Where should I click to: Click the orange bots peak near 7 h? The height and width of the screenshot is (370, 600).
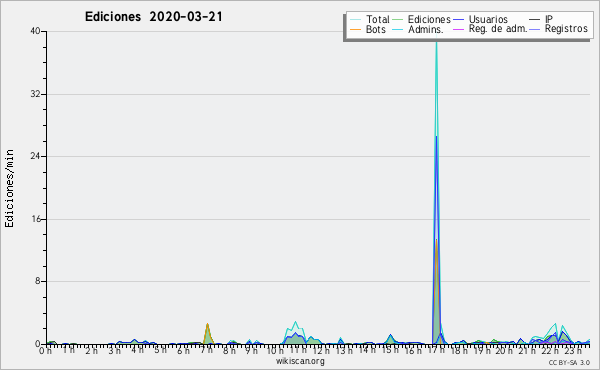click(x=207, y=325)
